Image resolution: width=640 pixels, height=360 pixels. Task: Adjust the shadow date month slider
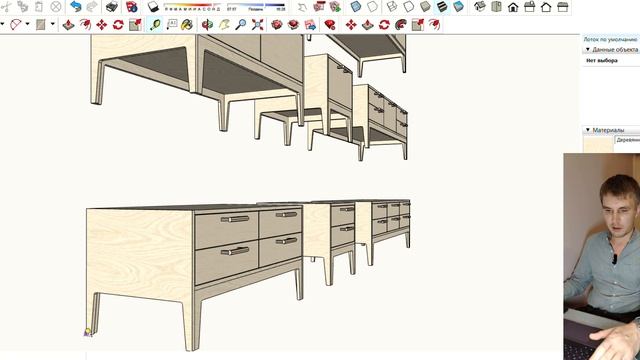(192, 7)
